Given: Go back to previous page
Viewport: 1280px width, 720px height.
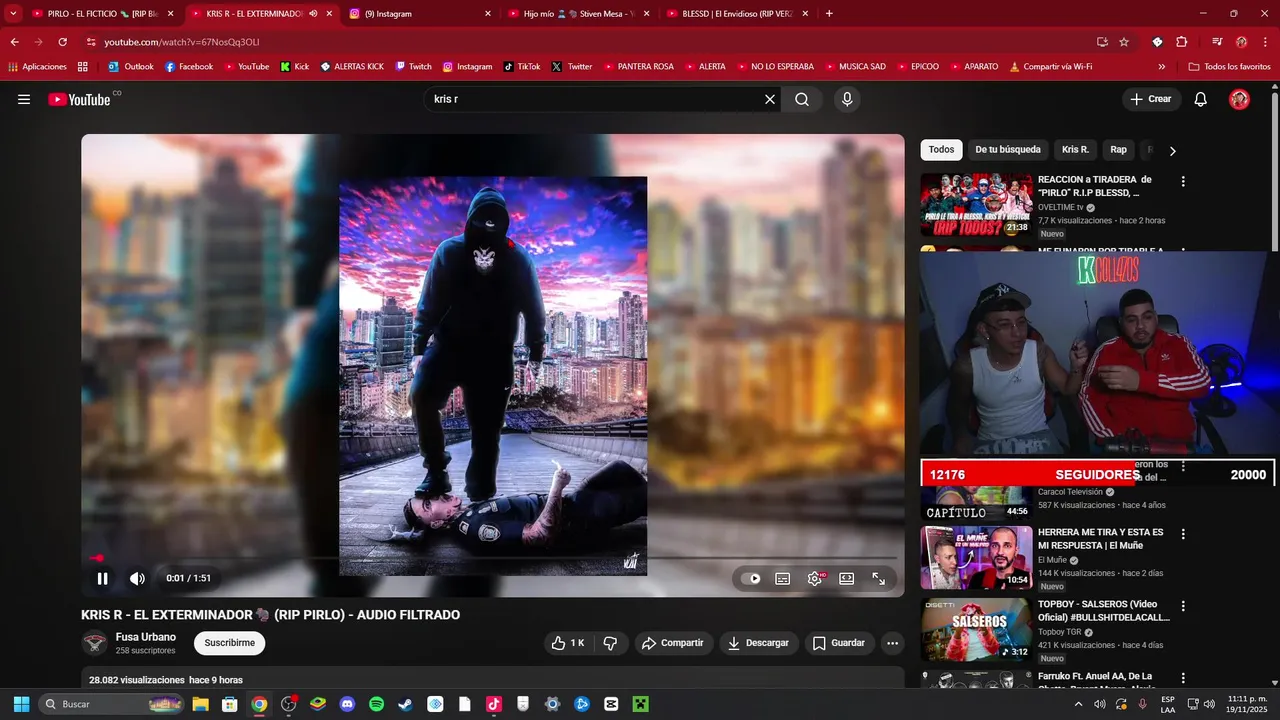Looking at the screenshot, I should (x=14, y=42).
